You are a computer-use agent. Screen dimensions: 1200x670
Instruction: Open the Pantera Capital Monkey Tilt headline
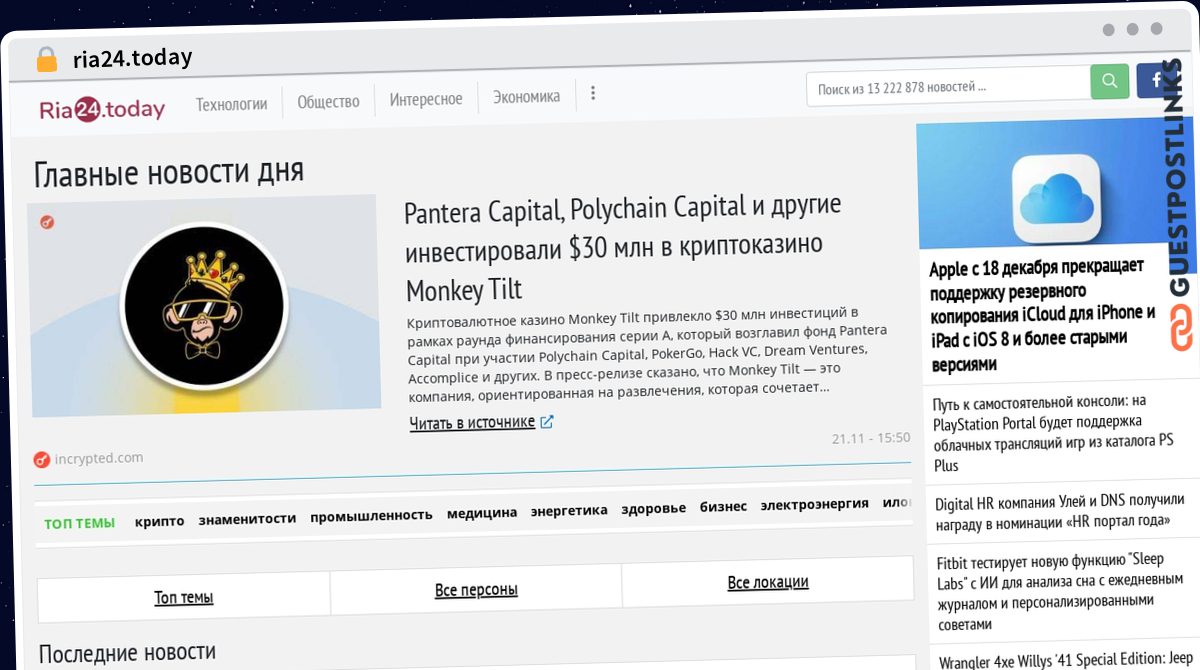(623, 249)
